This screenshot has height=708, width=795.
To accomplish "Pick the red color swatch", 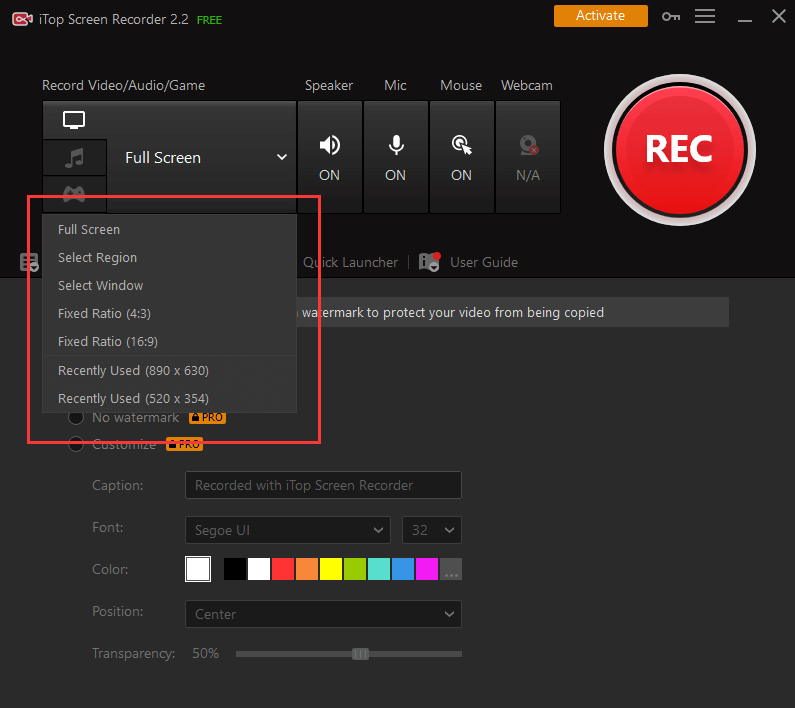I will (283, 569).
